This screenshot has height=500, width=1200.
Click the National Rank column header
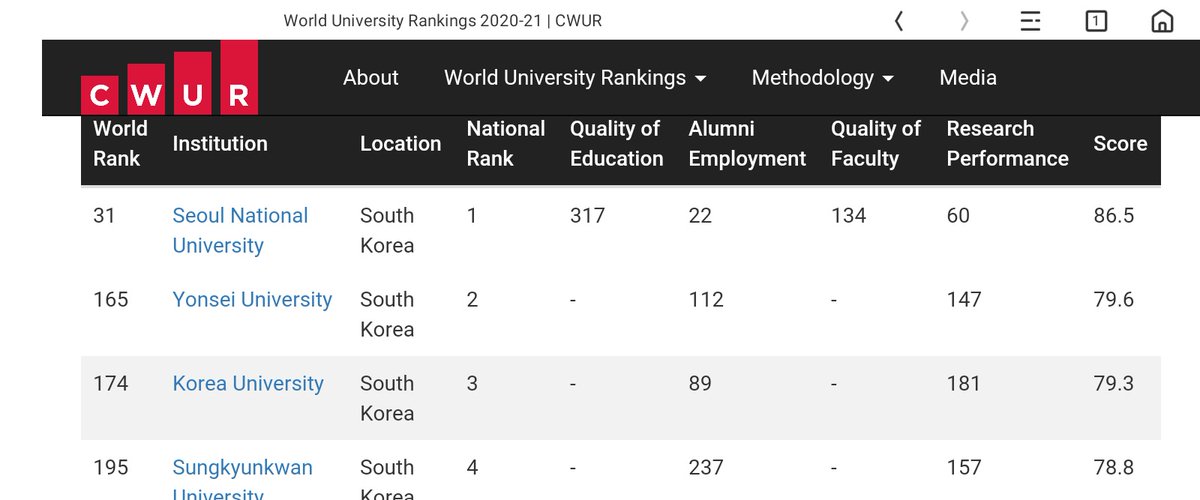click(x=506, y=143)
